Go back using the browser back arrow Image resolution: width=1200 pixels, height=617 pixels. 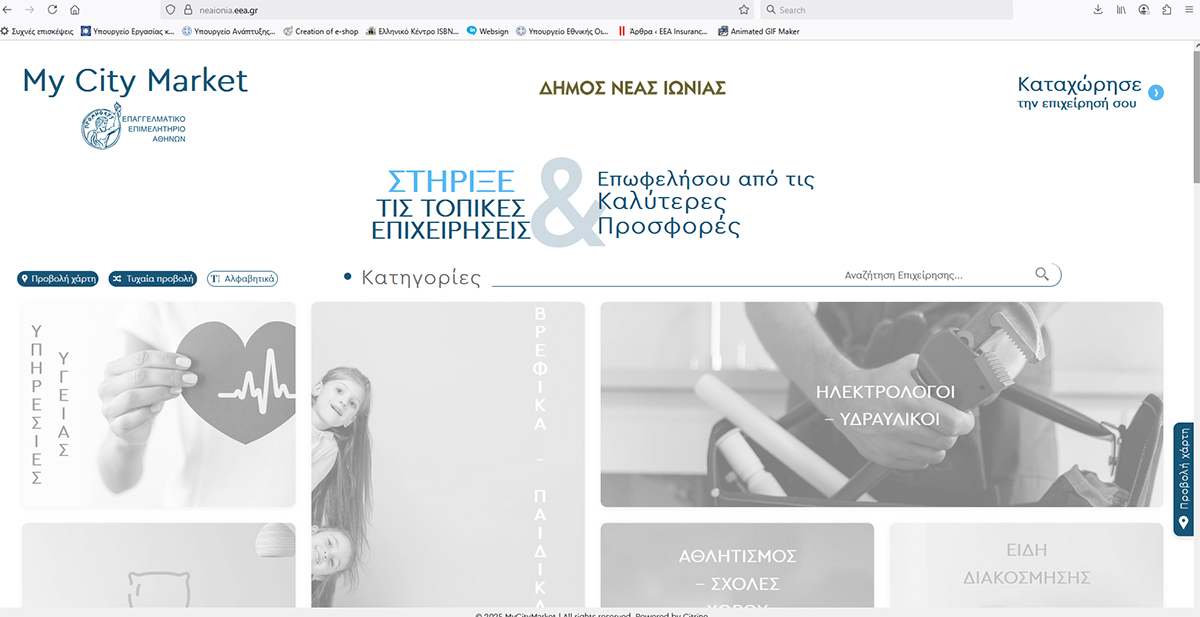[x=9, y=9]
